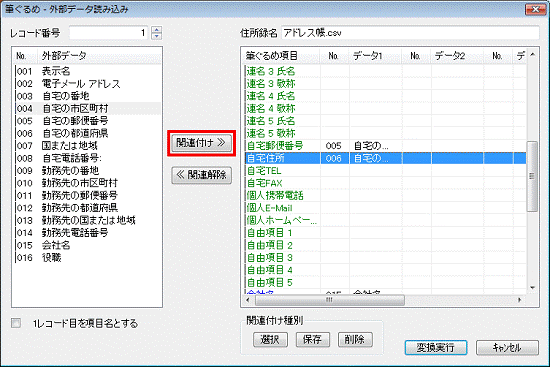Image resolution: width=550 pixels, height=367 pixels.
Task: Select row 002 電子メール アドレス
Action: coord(87,84)
